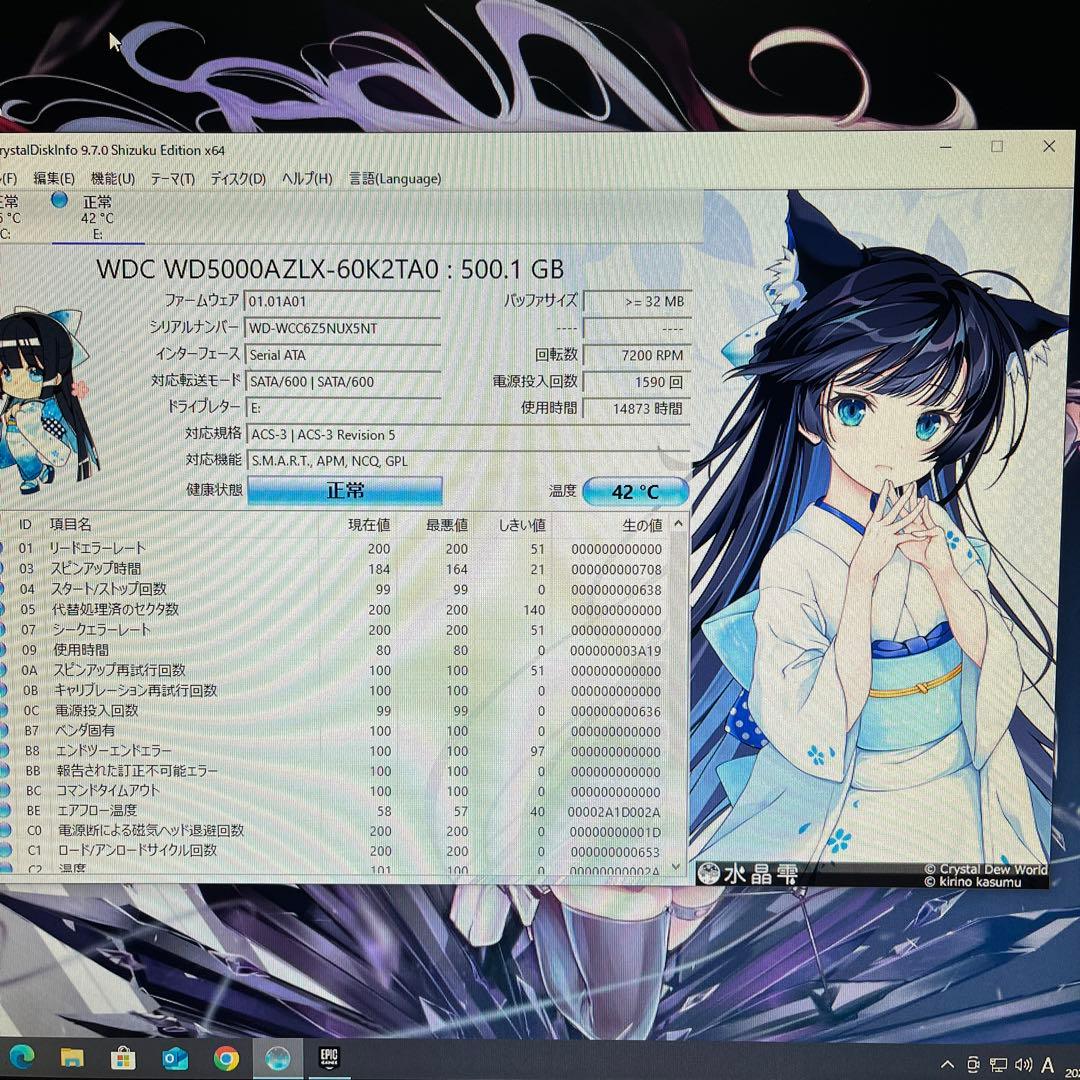Open CrystalDiskInfo from the taskbar
The width and height of the screenshot is (1080, 1080).
pos(278,1058)
